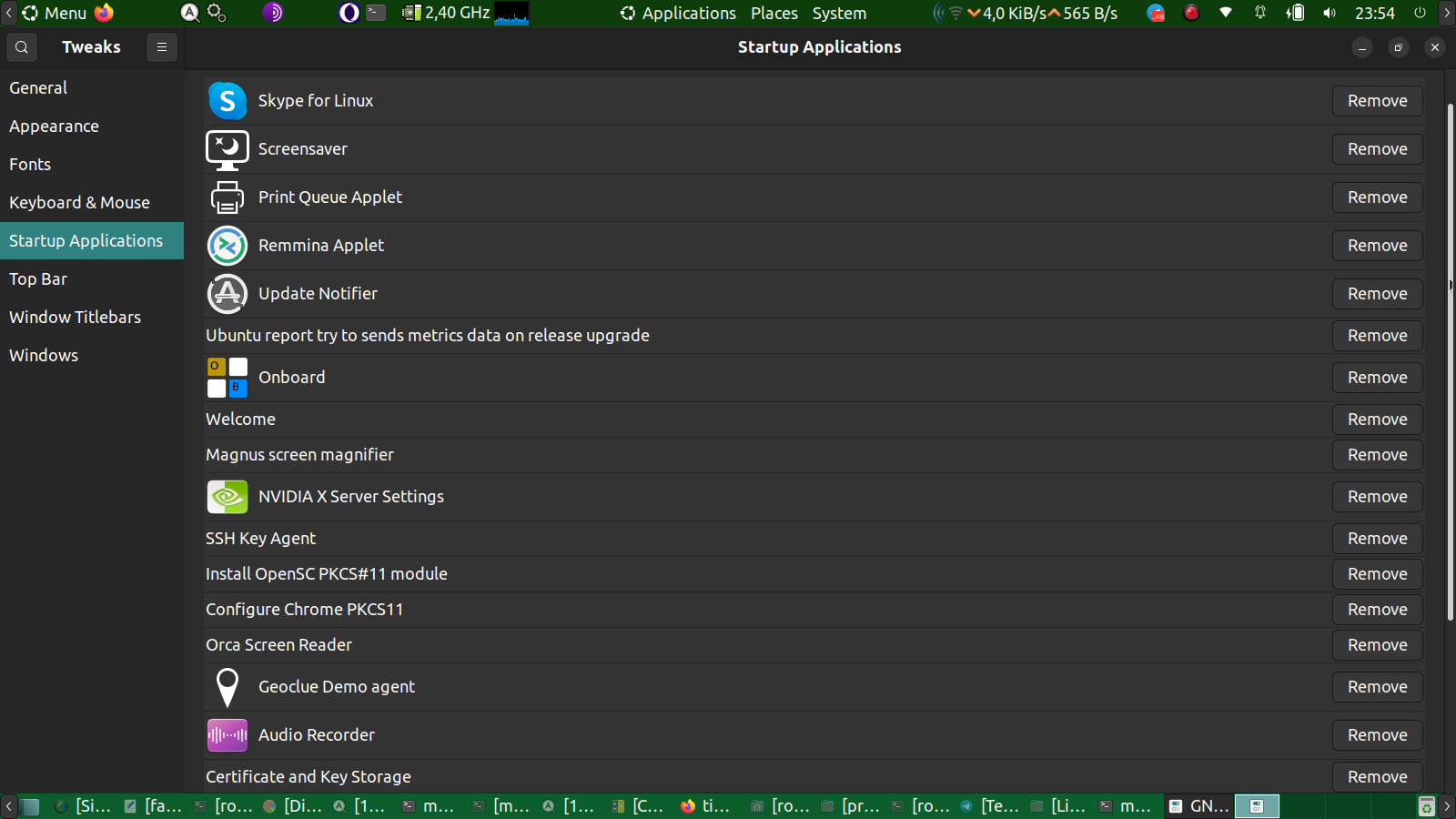Open the notifications bell in the tray
The image size is (1456, 819).
(1260, 13)
